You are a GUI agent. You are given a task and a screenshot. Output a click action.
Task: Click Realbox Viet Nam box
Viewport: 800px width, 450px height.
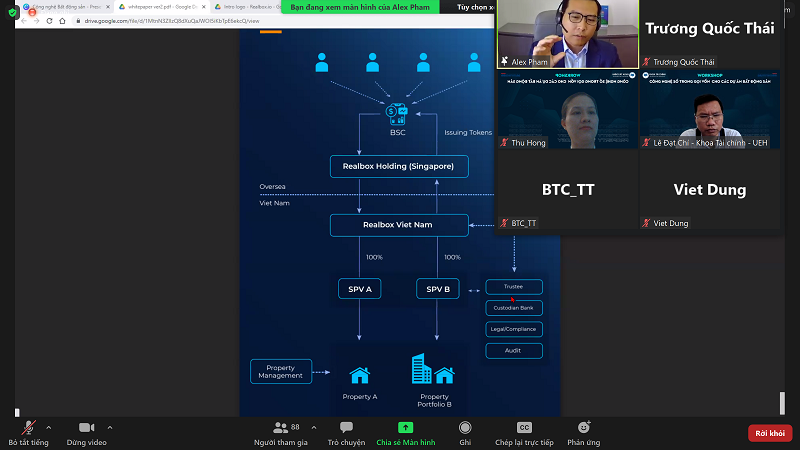399,225
